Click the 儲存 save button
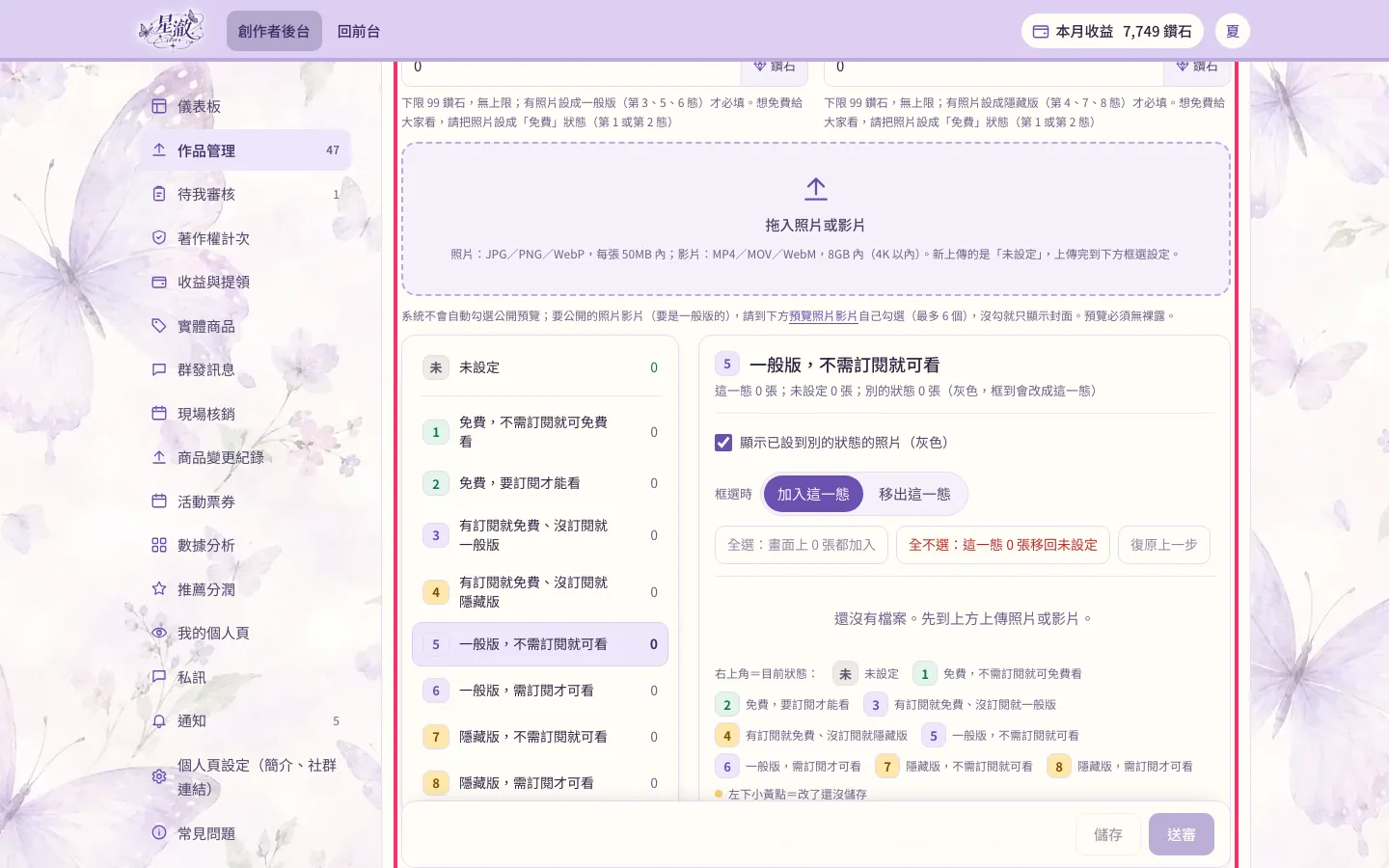Image resolution: width=1389 pixels, height=868 pixels. pyautogui.click(x=1108, y=834)
